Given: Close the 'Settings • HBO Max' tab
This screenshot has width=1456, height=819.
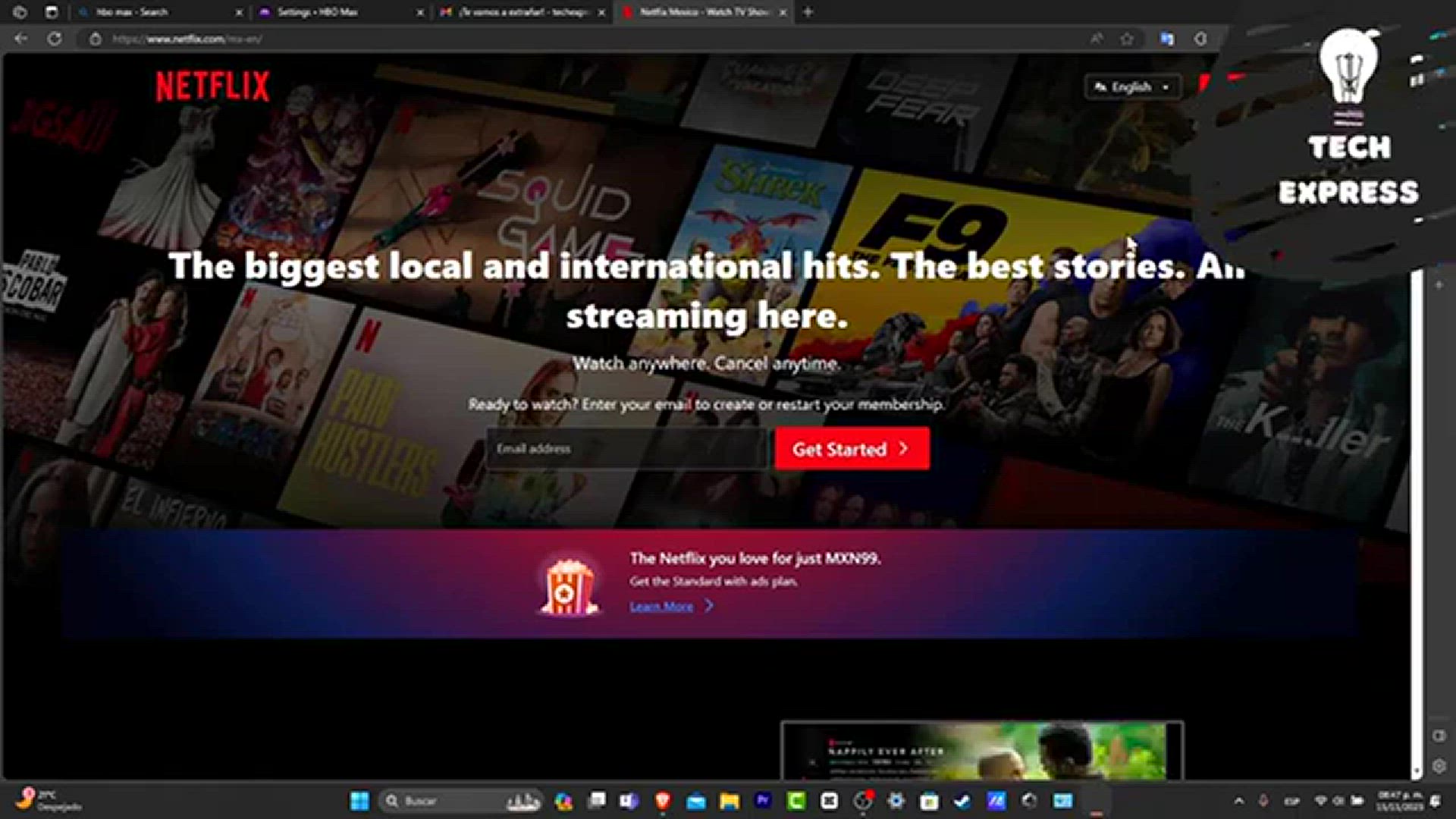Looking at the screenshot, I should click(x=420, y=12).
